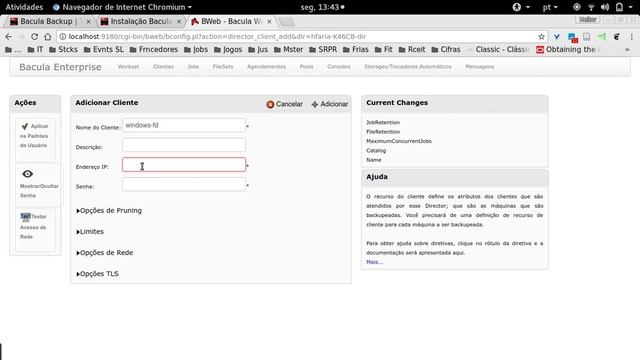640x360 pixels.
Task: Open the Stcks bookmarks folder
Action: tap(63, 49)
